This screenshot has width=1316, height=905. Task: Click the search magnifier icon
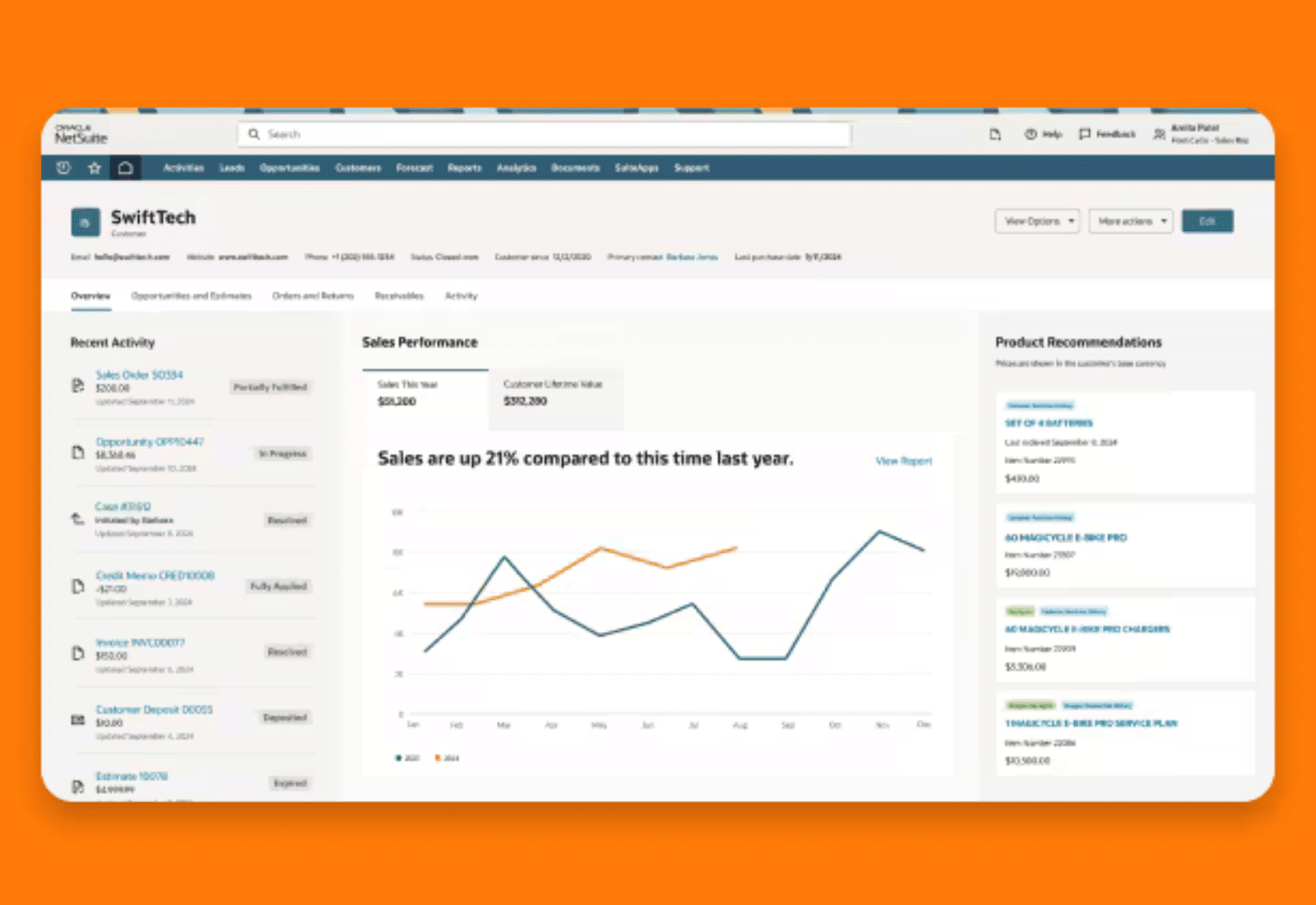click(x=254, y=134)
